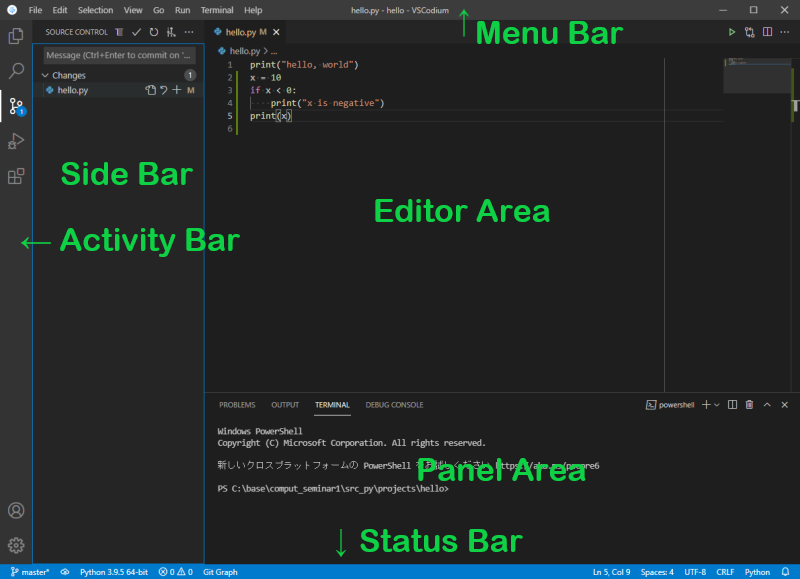Click the Ln 5, Col 9 position indicator
The width and height of the screenshot is (800, 579).
tap(611, 572)
